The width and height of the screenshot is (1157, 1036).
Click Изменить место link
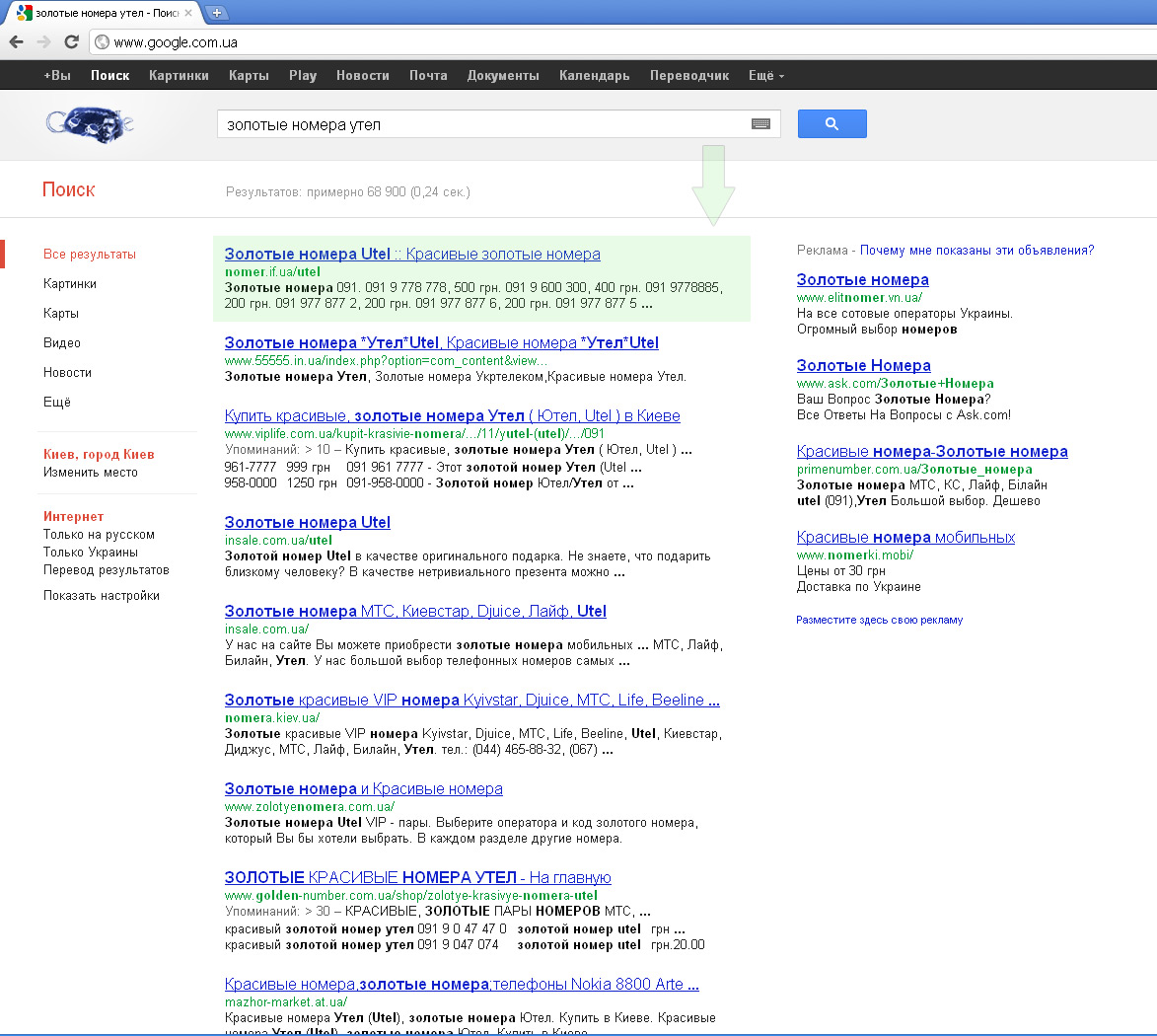(90, 472)
